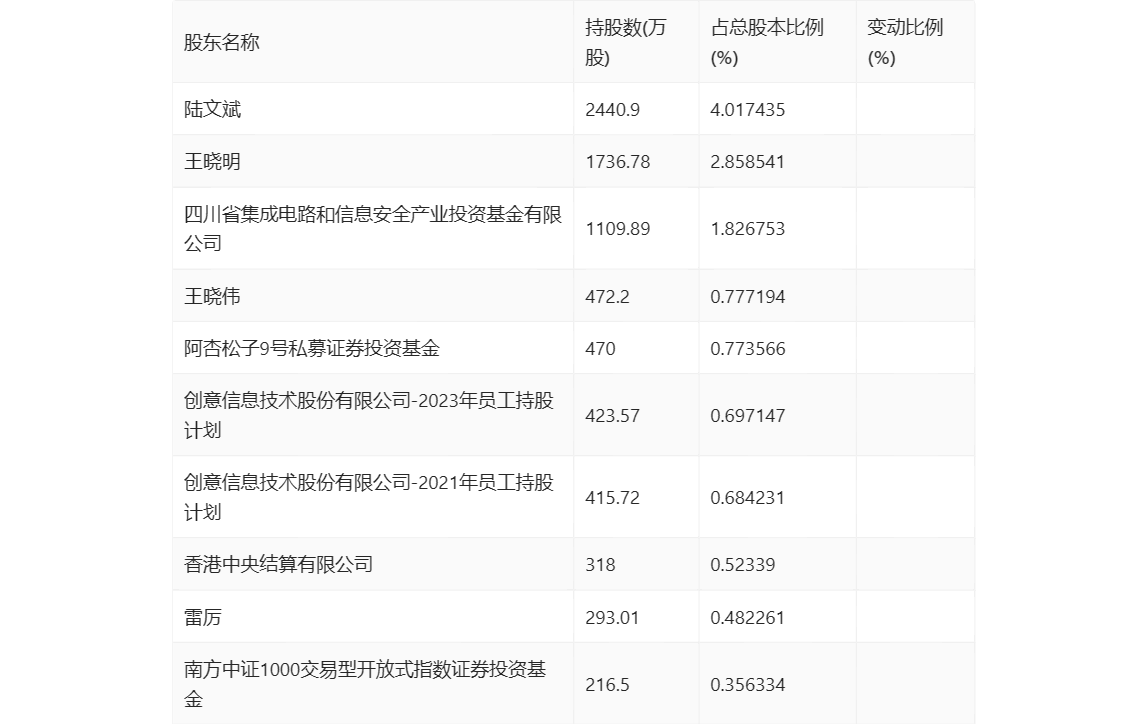Select the value 470

point(600,348)
